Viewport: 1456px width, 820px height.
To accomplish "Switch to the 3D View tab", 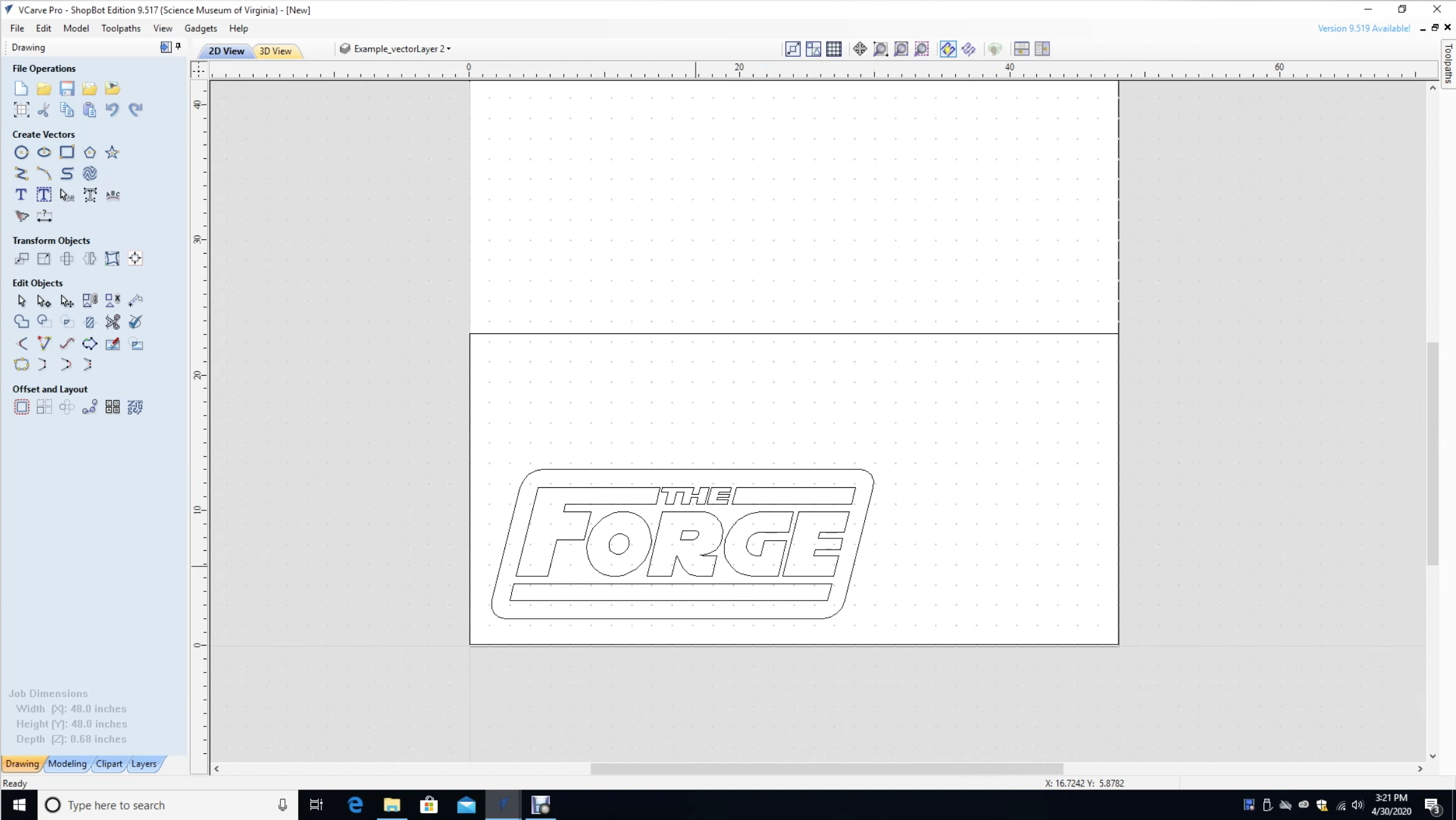I will (x=277, y=51).
